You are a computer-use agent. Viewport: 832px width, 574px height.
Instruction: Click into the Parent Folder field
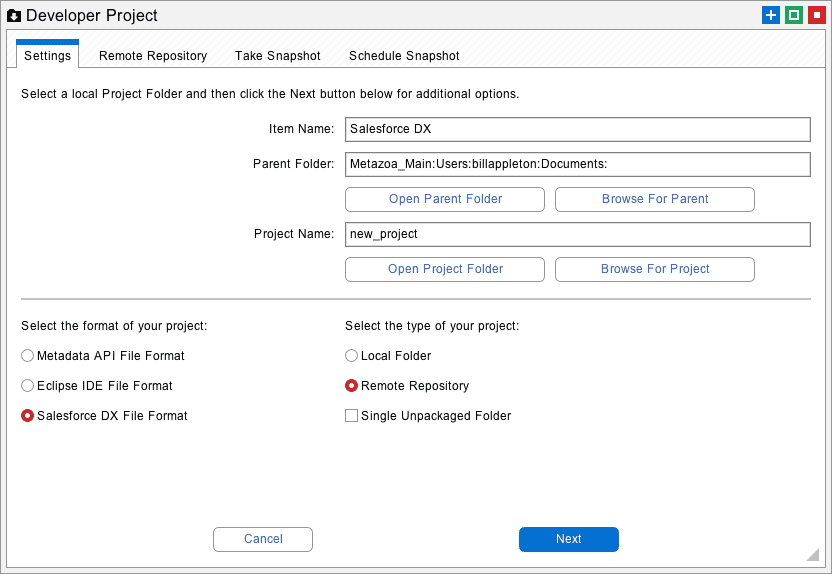point(577,164)
